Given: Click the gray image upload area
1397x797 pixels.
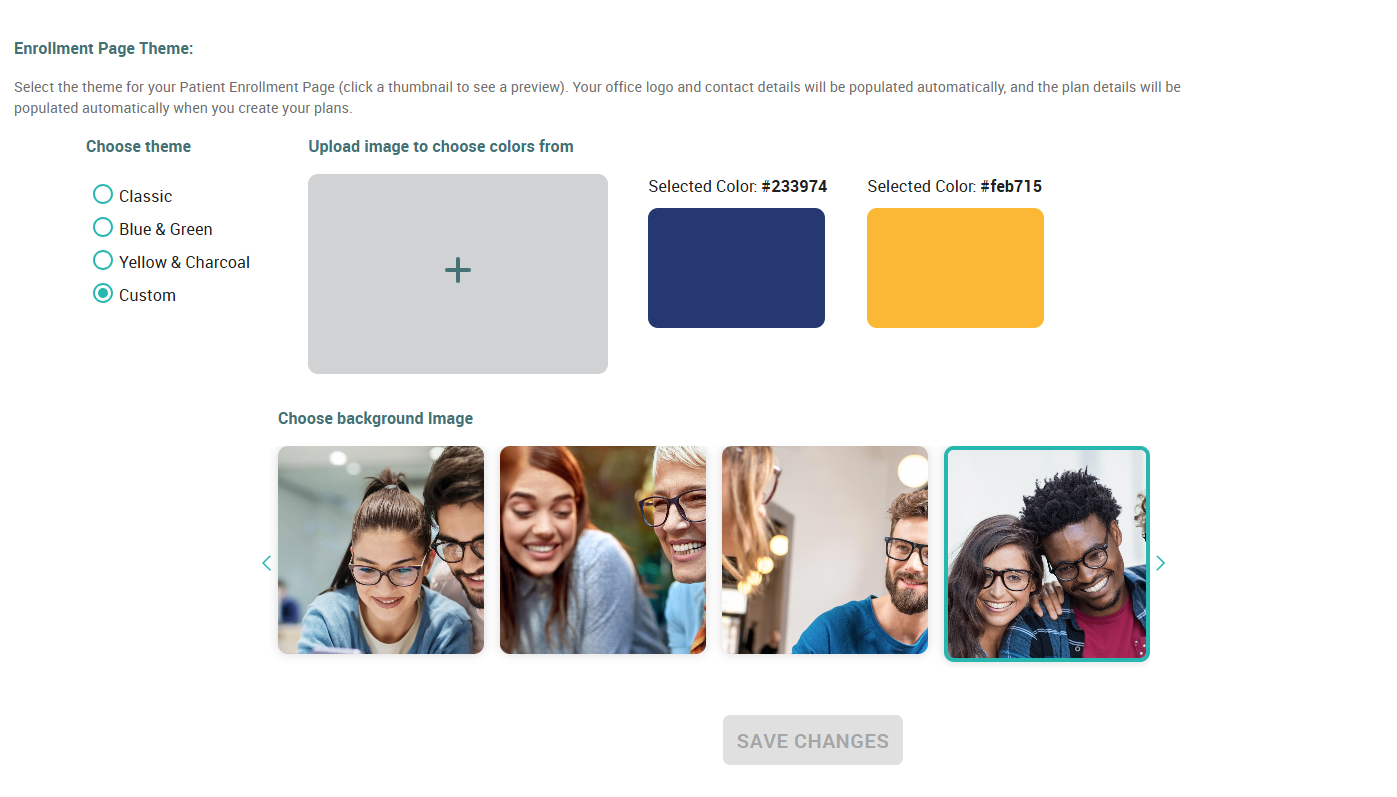Looking at the screenshot, I should click(x=458, y=274).
